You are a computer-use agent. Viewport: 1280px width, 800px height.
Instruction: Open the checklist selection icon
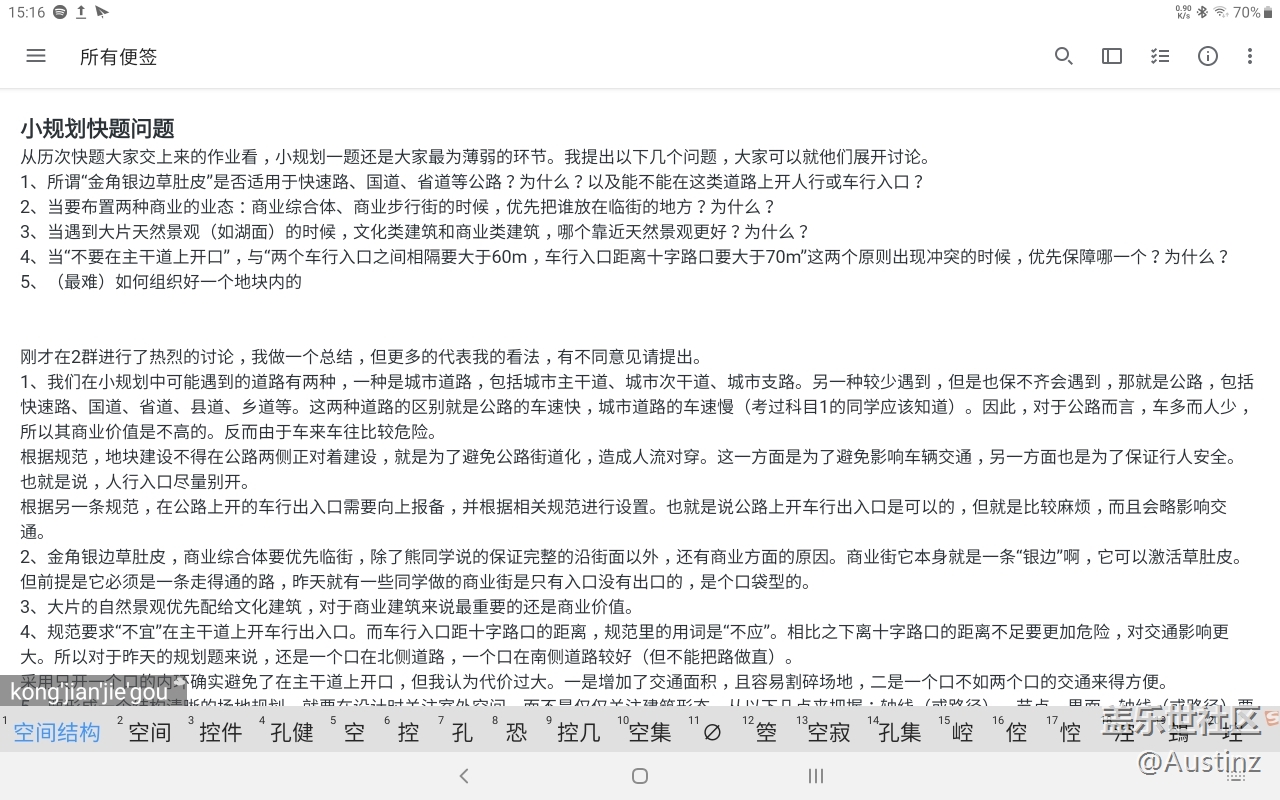(x=1159, y=56)
